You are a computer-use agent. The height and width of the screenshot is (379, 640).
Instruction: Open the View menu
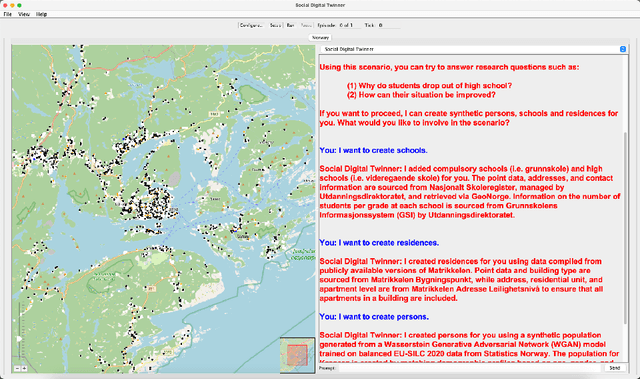(x=24, y=14)
